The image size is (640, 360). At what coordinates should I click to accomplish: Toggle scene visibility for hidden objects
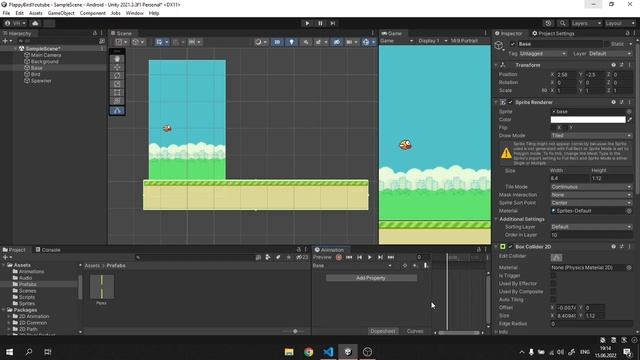click(x=336, y=42)
